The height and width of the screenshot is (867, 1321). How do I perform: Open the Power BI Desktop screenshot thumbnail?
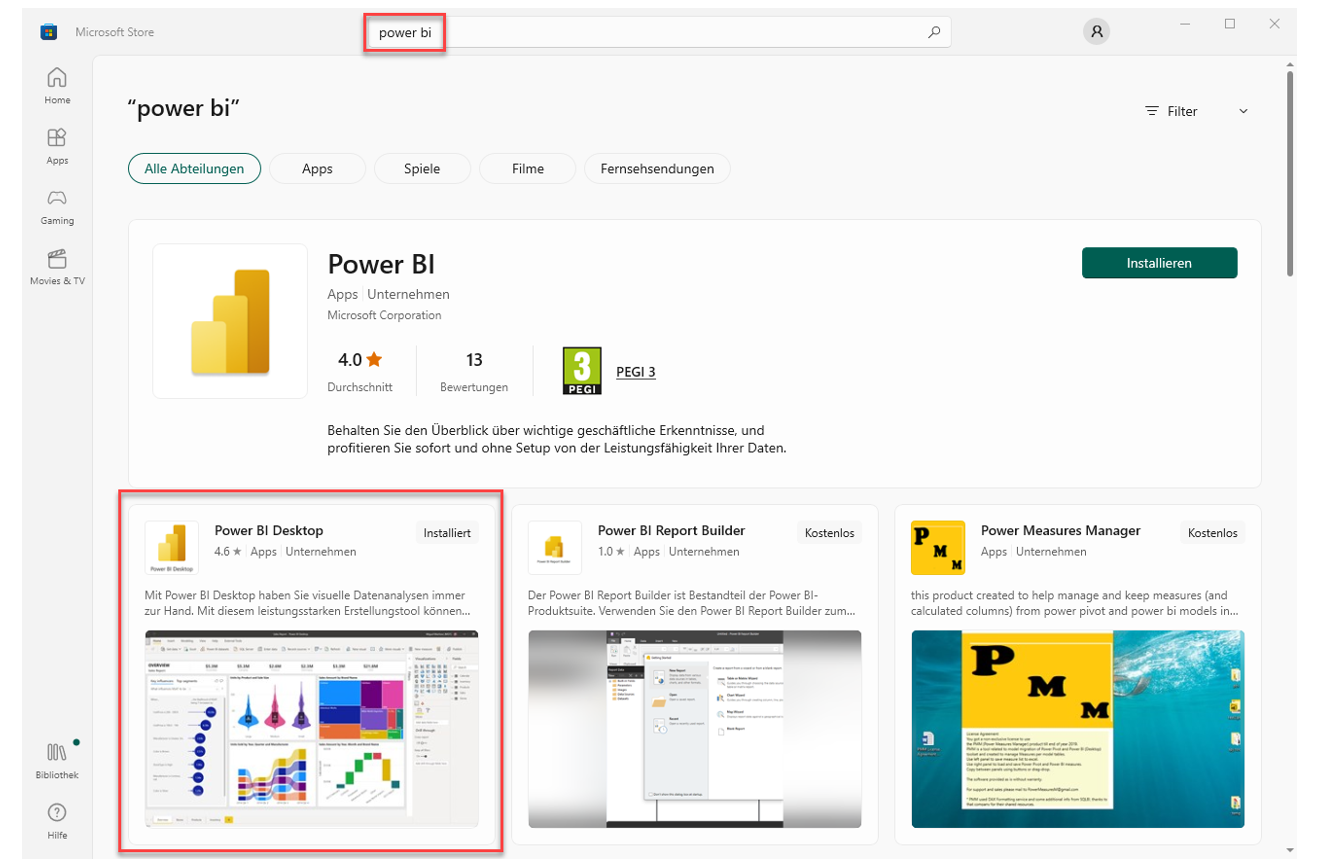[x=311, y=729]
